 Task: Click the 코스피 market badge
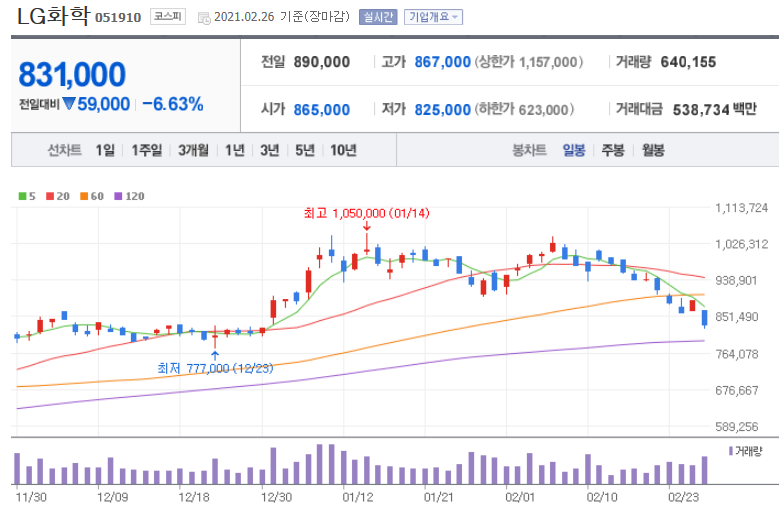[168, 16]
